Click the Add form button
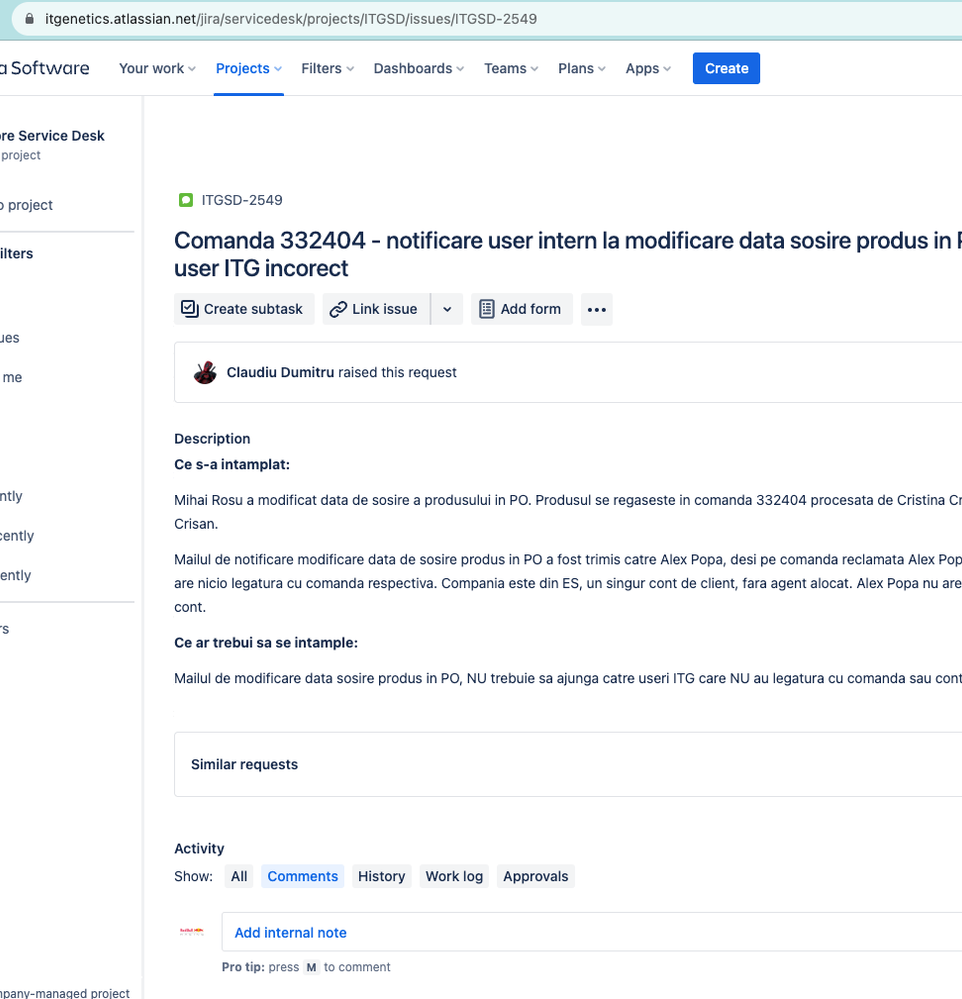Image resolution: width=962 pixels, height=999 pixels. pyautogui.click(x=522, y=310)
